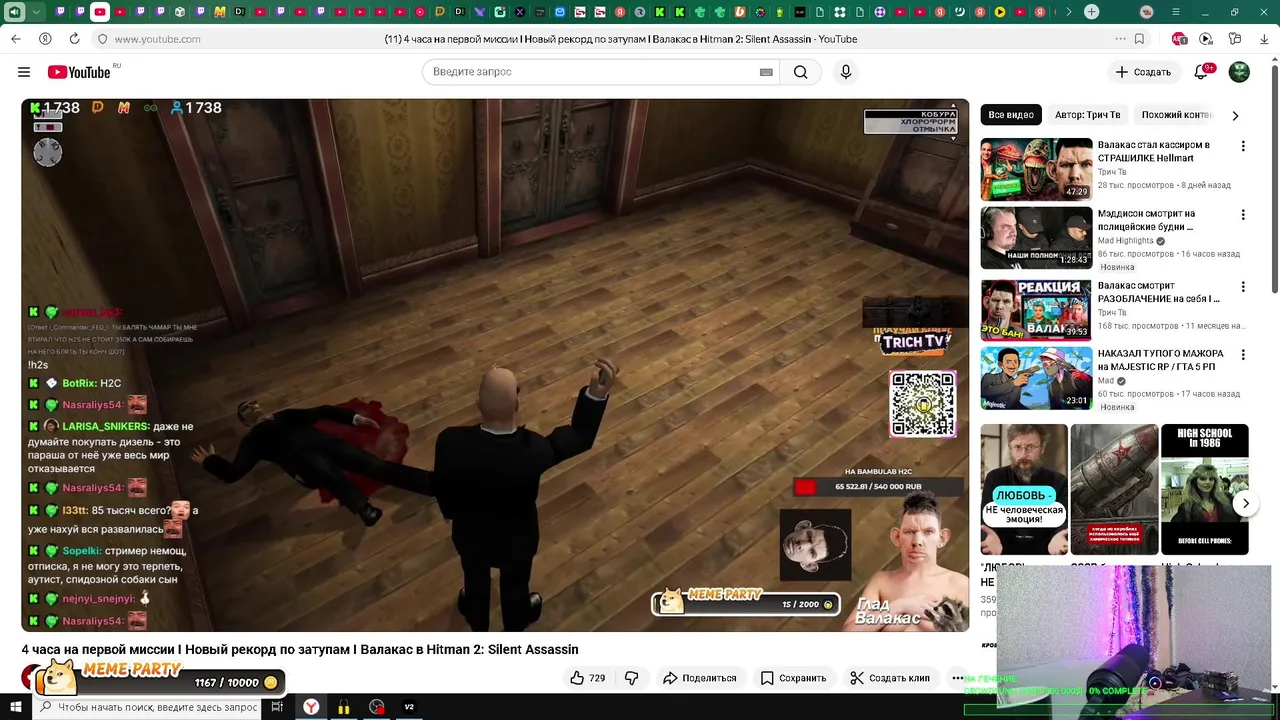Go back with browser back arrow
1280x720 pixels.
16,39
